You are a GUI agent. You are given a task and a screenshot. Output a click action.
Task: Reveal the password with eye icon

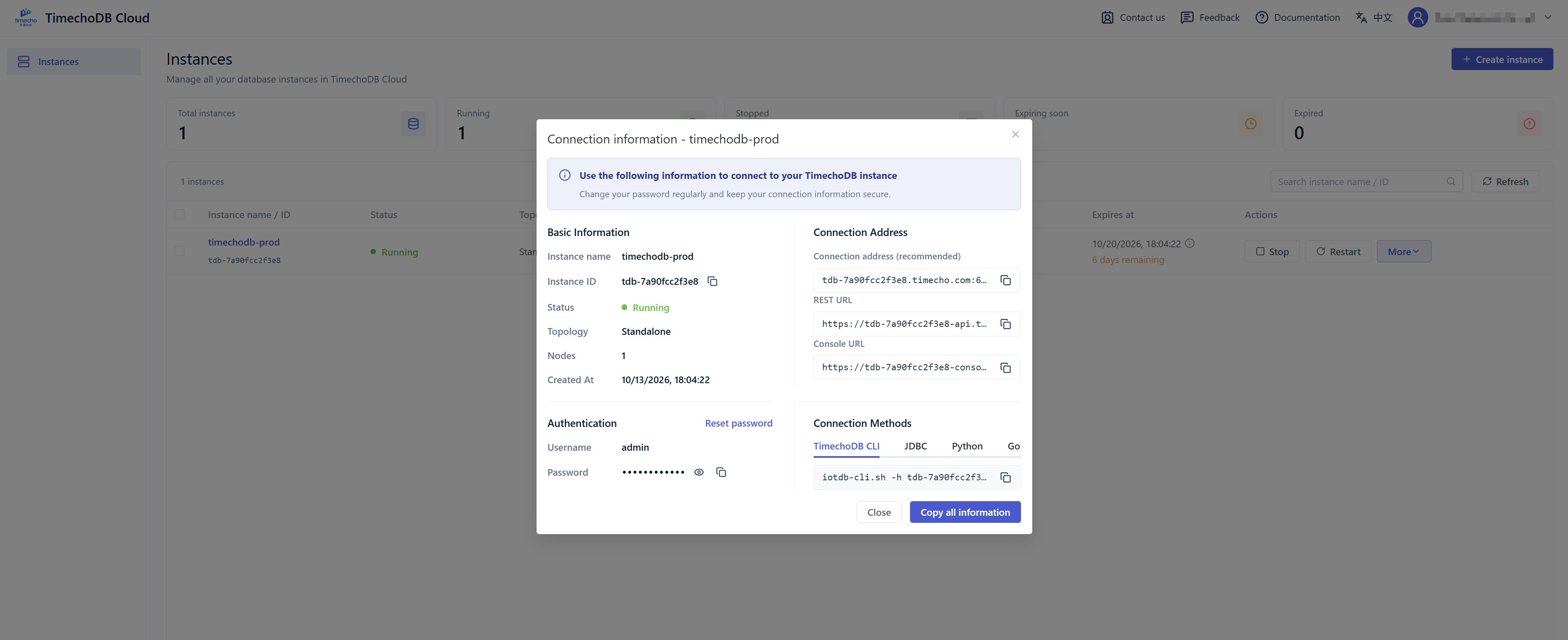pos(699,472)
